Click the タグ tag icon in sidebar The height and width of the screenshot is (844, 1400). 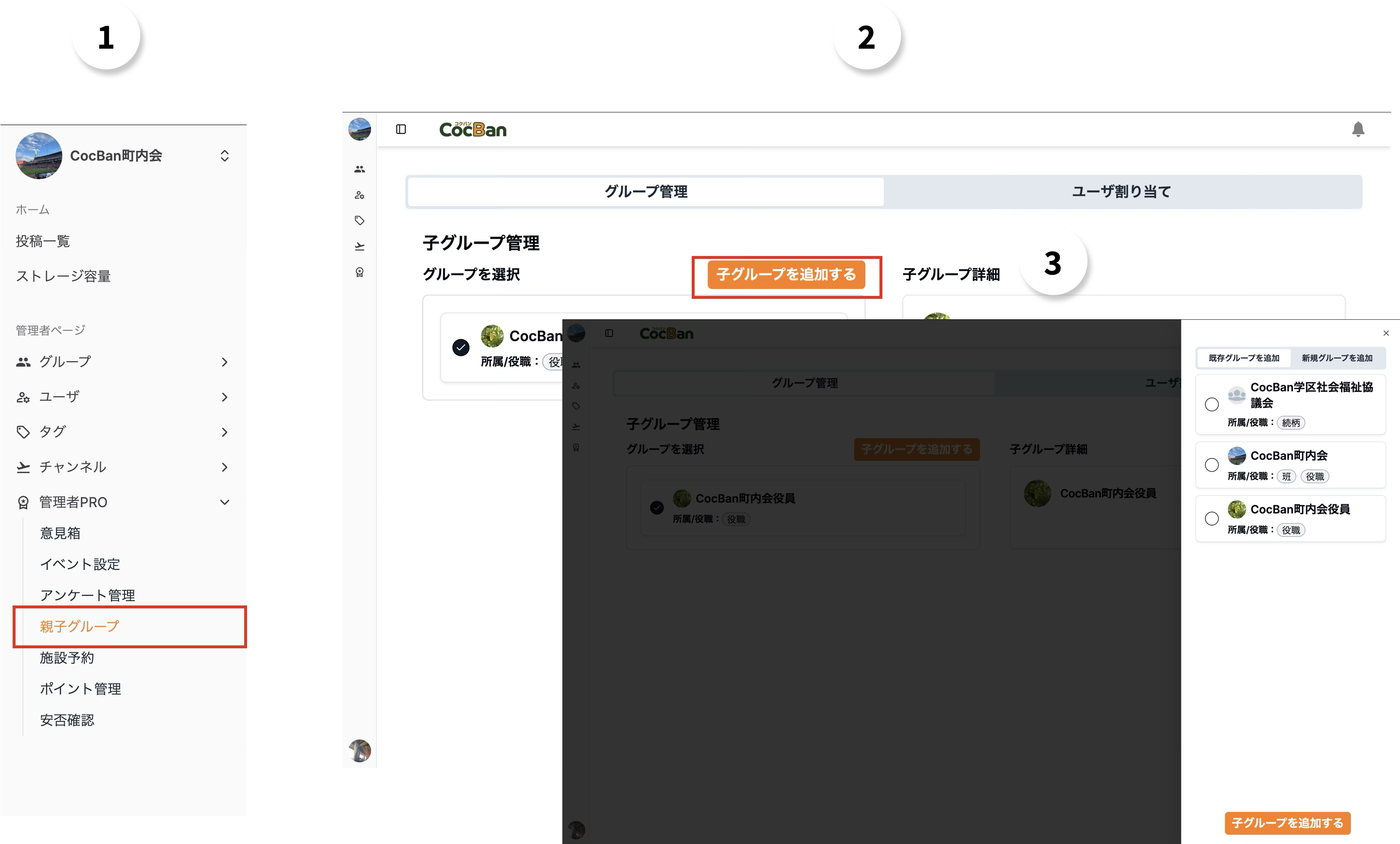click(x=23, y=432)
